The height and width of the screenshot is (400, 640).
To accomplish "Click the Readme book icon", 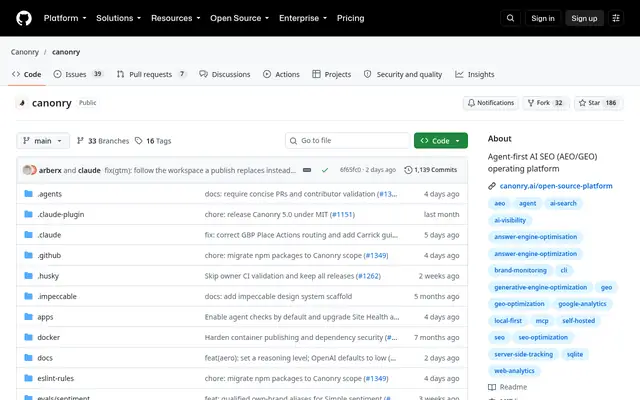I will click(492, 387).
